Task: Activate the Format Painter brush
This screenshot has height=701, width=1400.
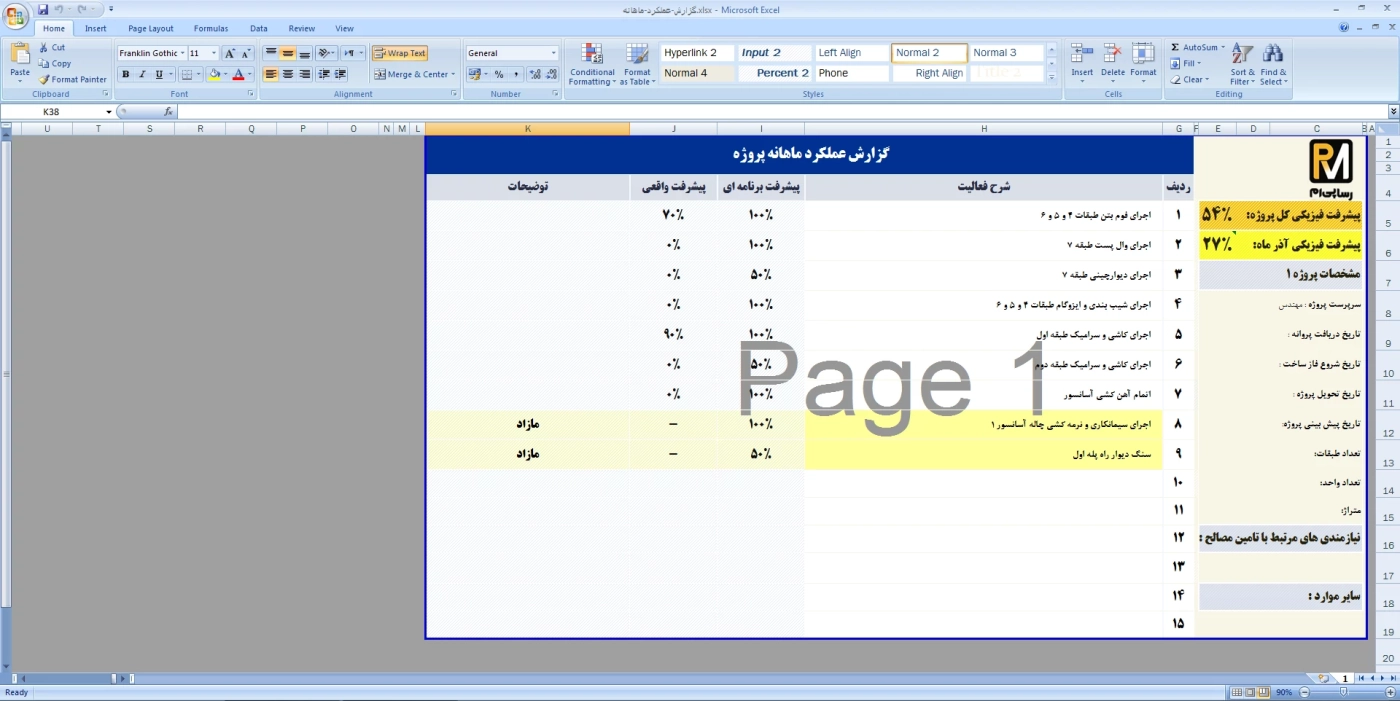Action: (x=73, y=79)
